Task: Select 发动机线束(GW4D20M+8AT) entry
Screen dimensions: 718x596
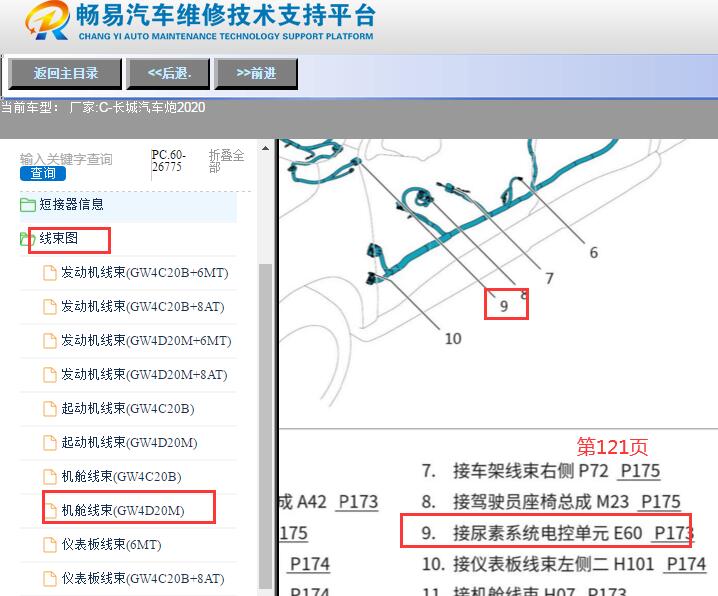Action: coord(144,374)
